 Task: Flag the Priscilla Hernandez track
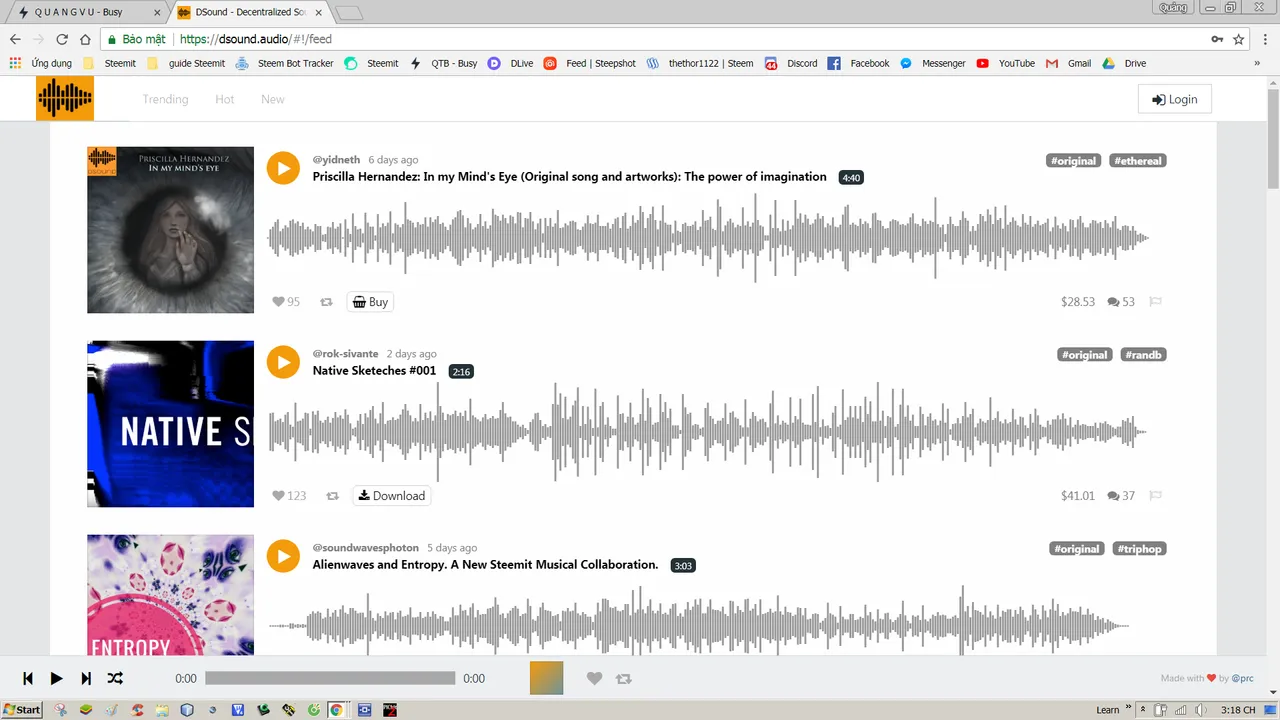tap(1156, 302)
